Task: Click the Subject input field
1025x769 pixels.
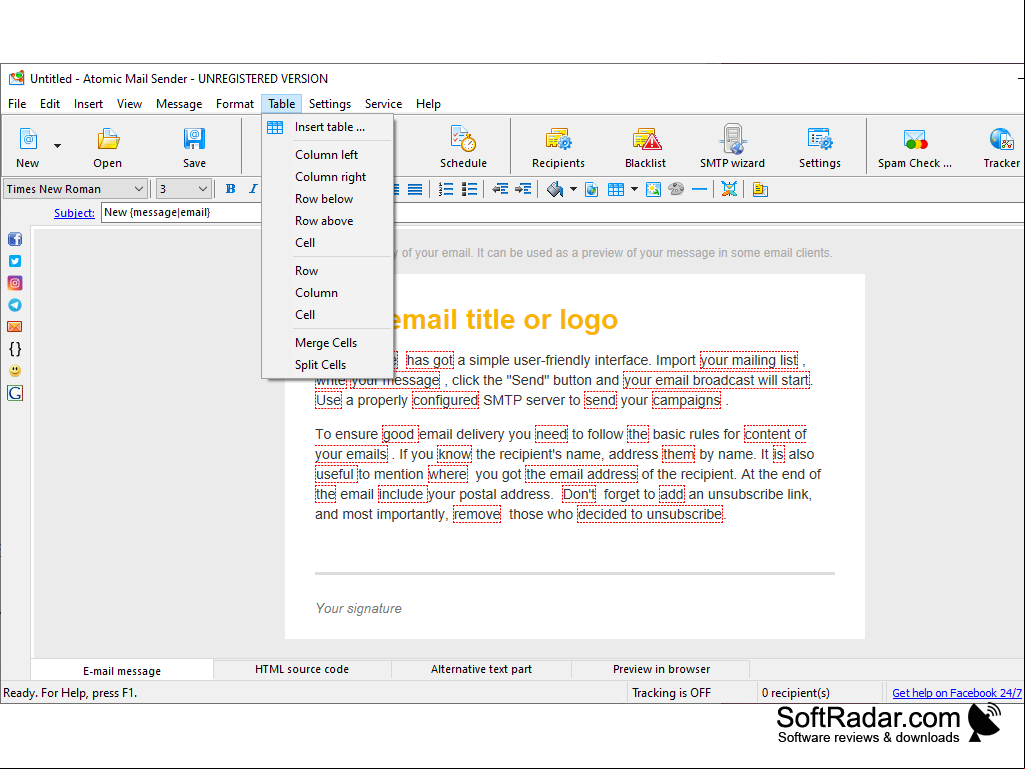Action: 562,213
